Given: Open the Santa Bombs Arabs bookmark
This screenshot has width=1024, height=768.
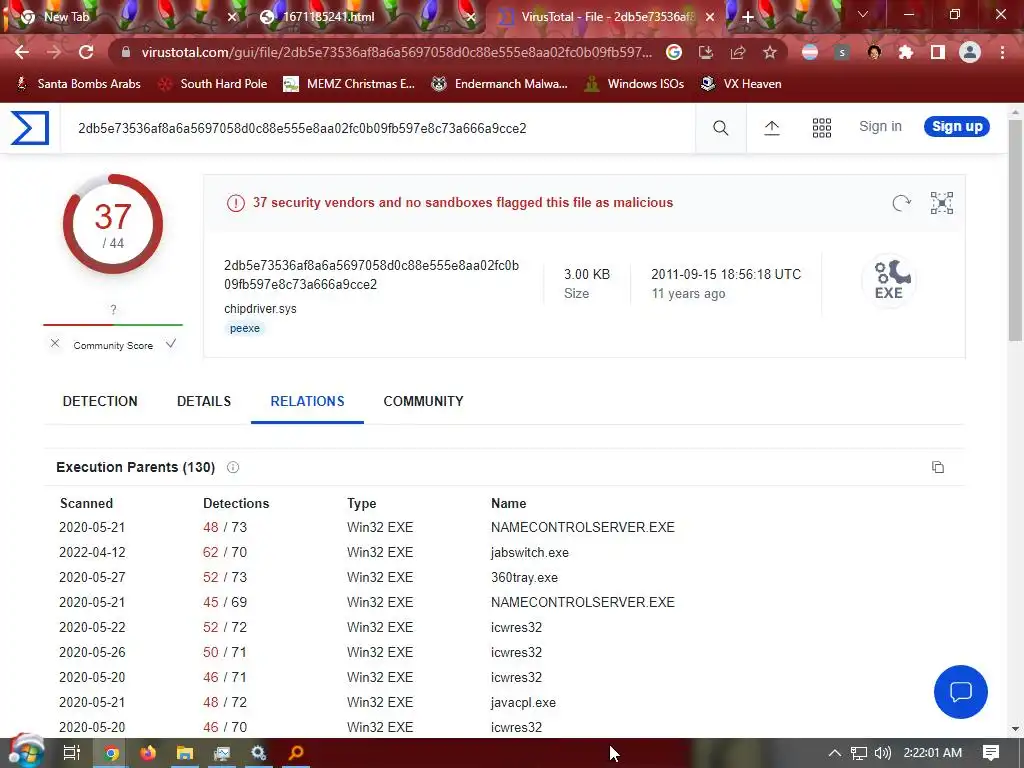Looking at the screenshot, I should pyautogui.click(x=78, y=84).
